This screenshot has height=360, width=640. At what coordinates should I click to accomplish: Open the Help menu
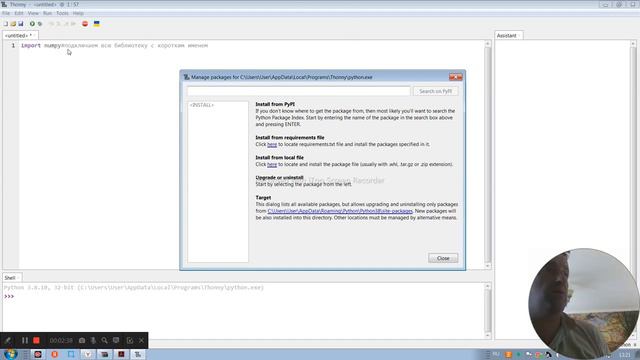[x=78, y=13]
